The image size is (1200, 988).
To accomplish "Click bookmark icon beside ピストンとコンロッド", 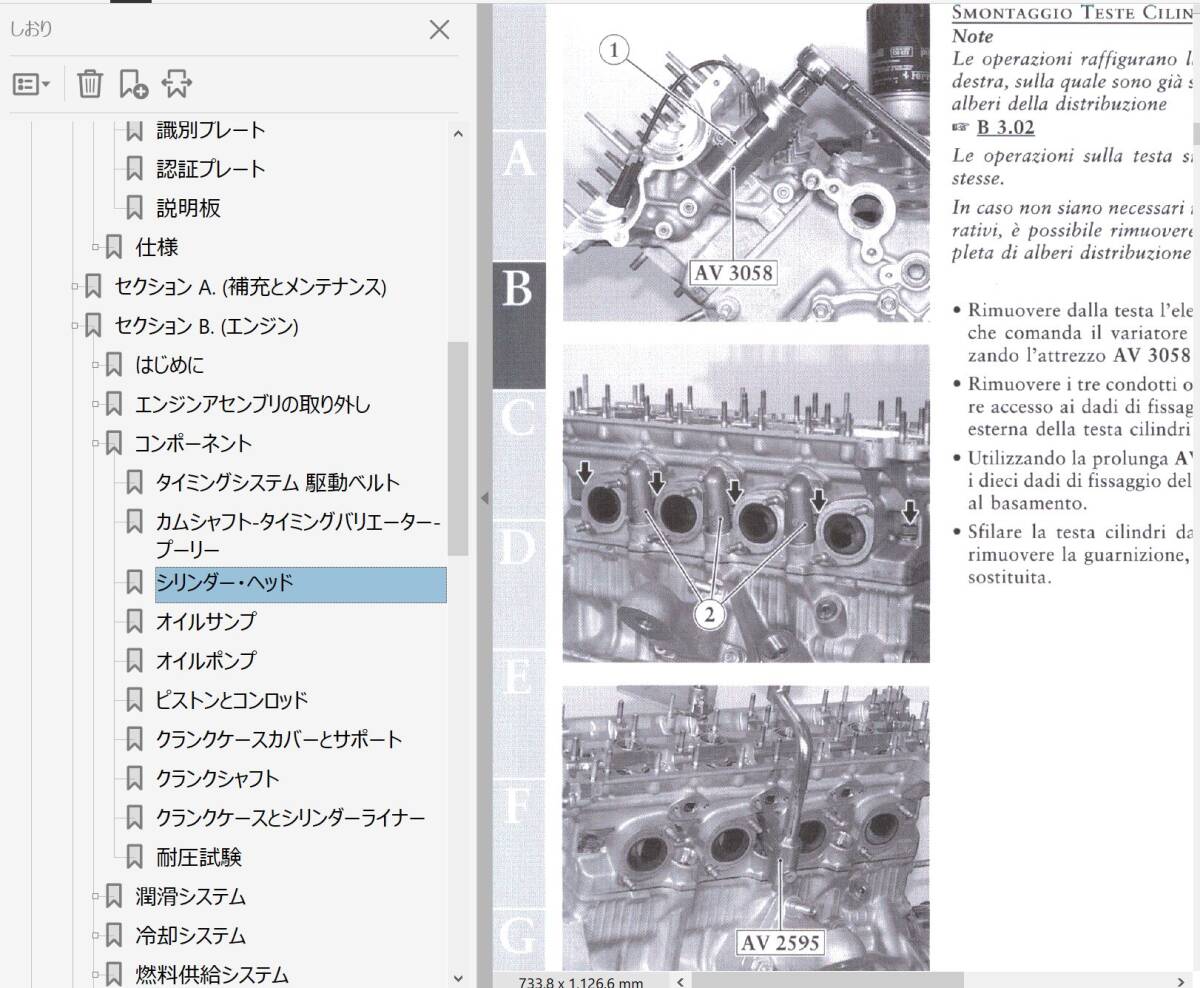I will click(x=134, y=700).
